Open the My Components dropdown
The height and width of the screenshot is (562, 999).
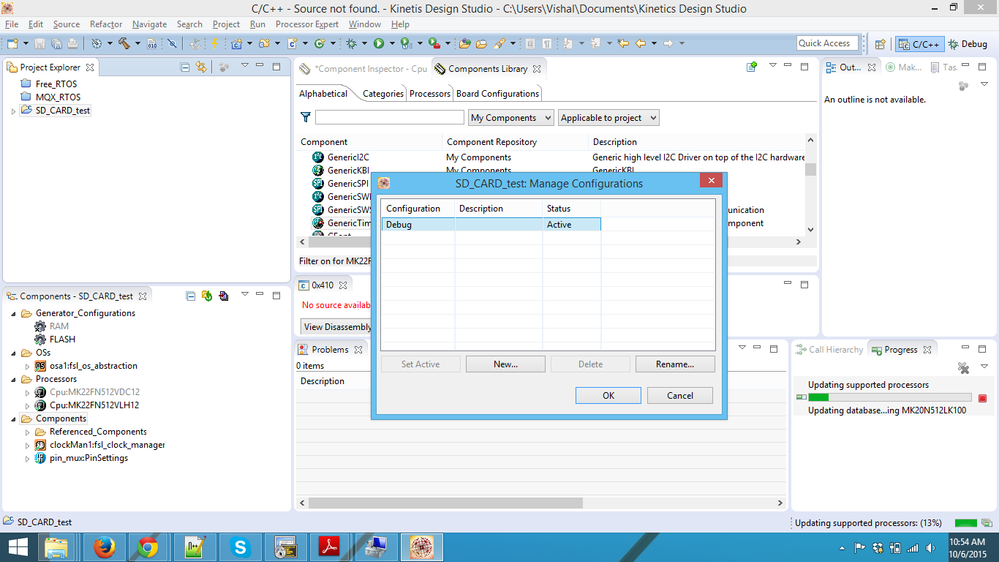tap(510, 117)
